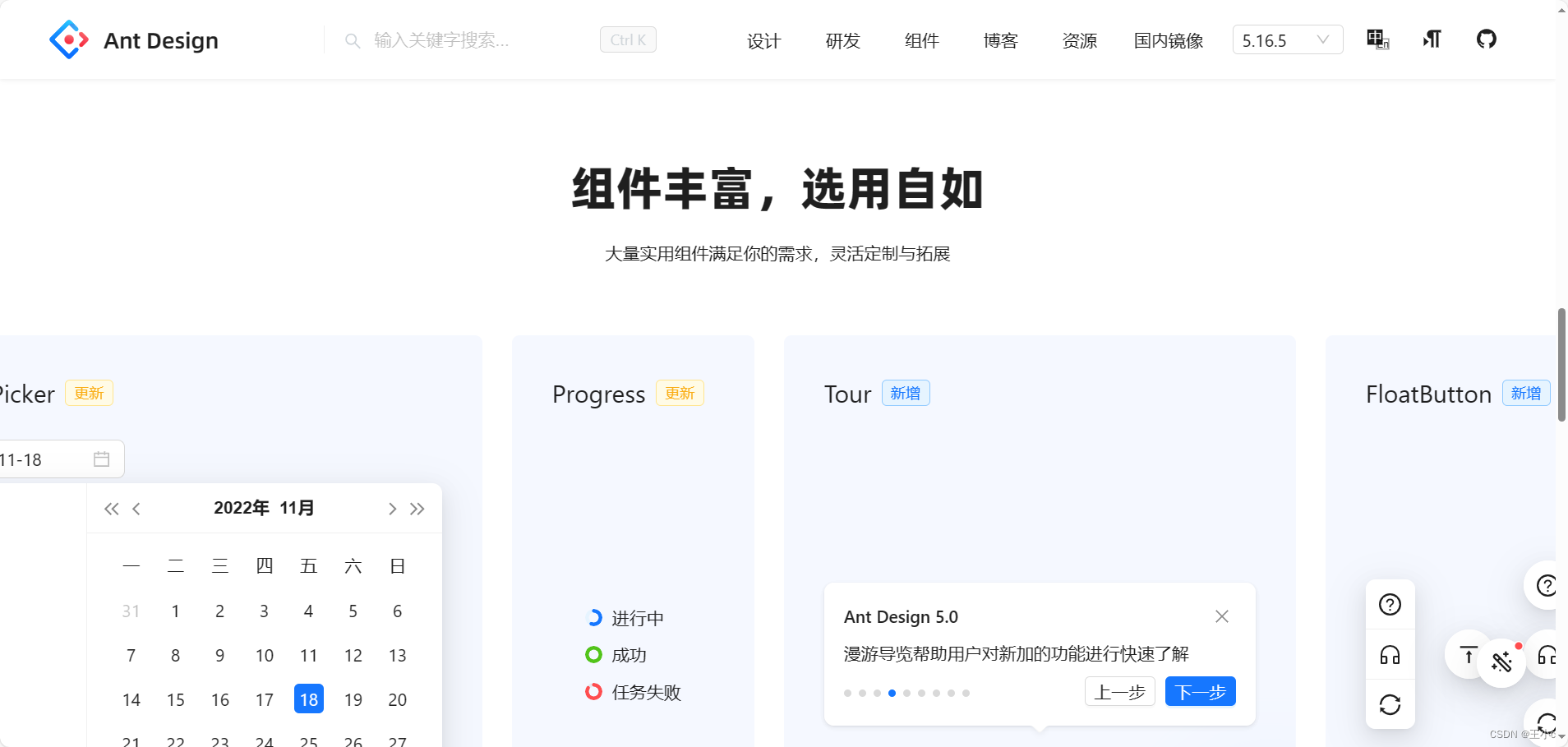Screen dimensions: 1568x747
Task: Click sync icon in float button group
Action: click(x=1390, y=704)
